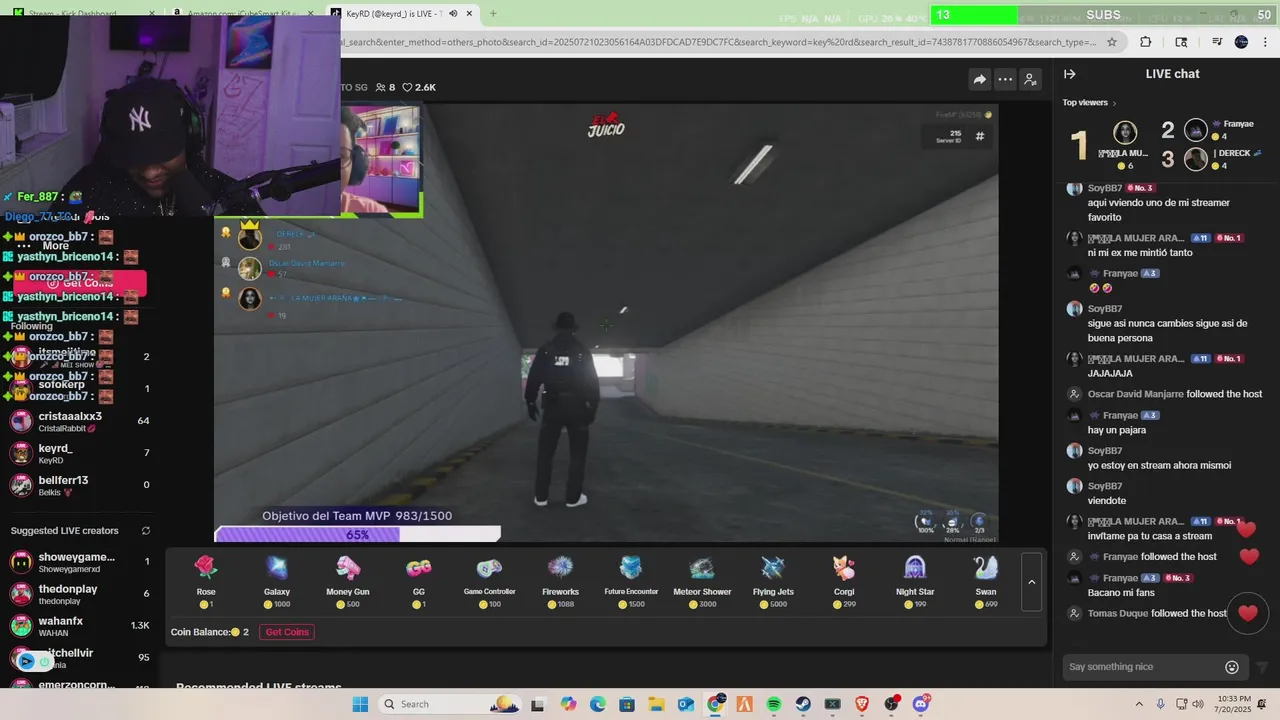This screenshot has height=720, width=1280.
Task: Open Brave browser from the taskbar
Action: click(862, 704)
